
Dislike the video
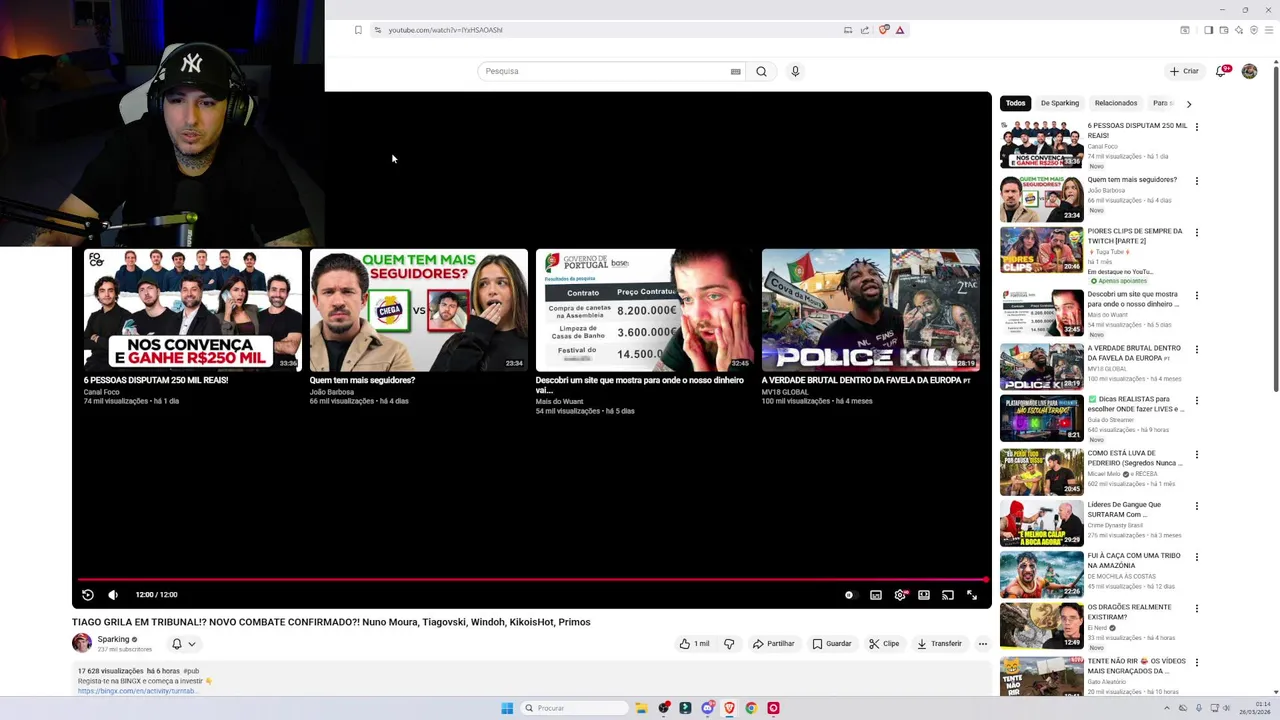pos(729,644)
